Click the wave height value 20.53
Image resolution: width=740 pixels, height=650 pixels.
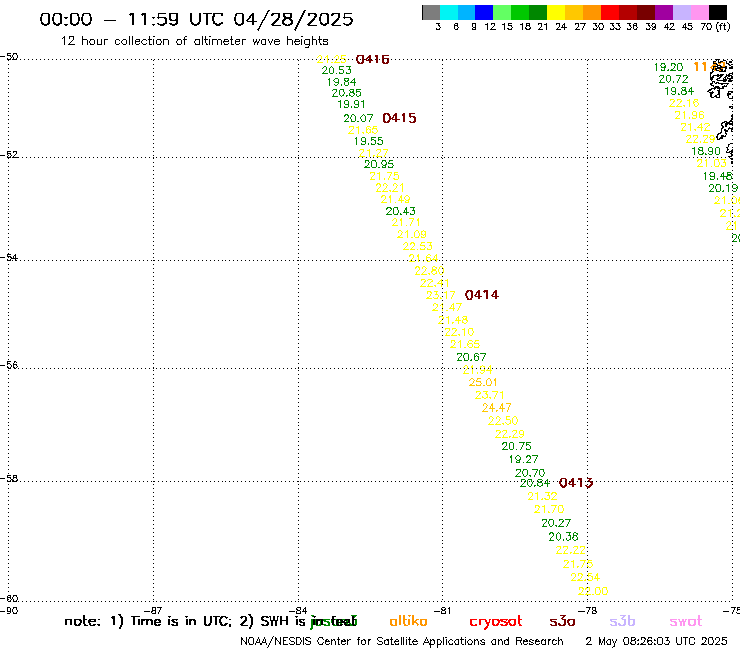(x=336, y=70)
